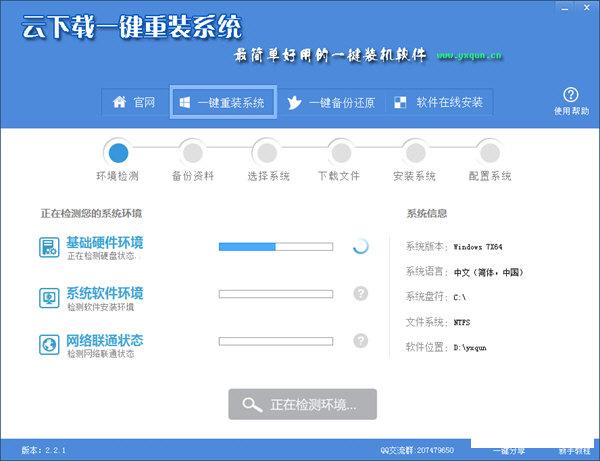Screen dimensions: 600x461
Task: Click the 基础硬件环境 progress bar
Action: pos(276,246)
